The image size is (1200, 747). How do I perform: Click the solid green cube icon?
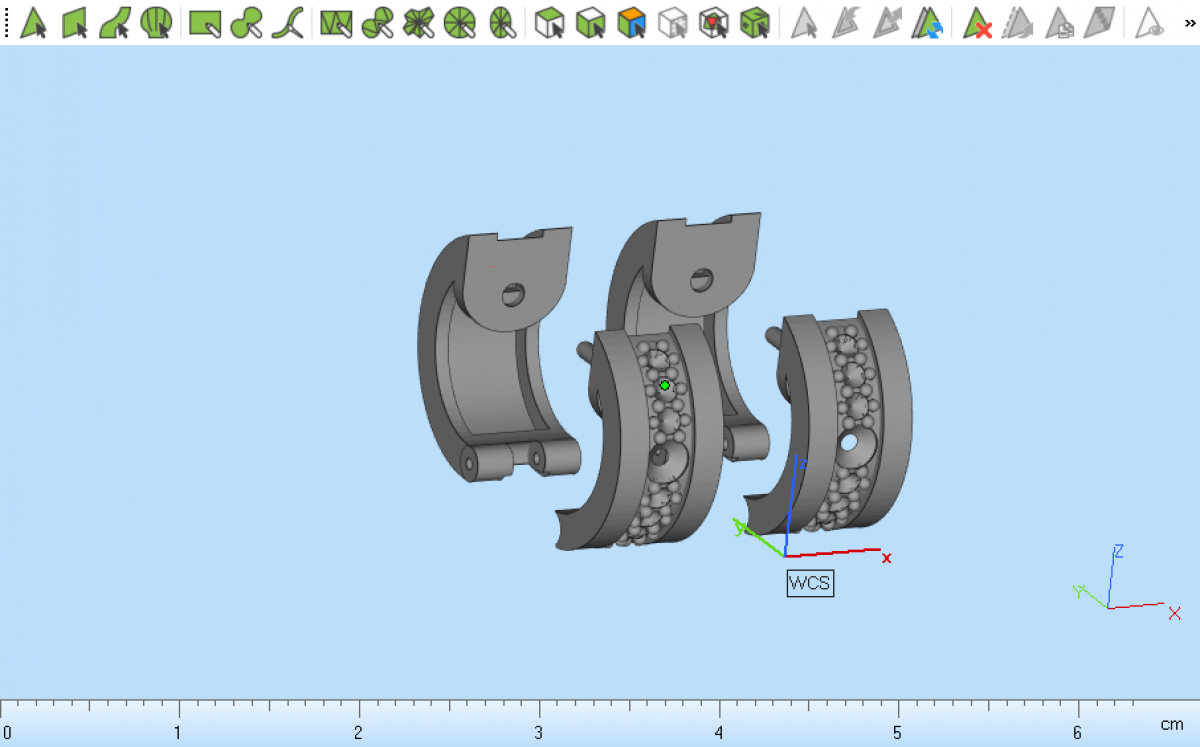pos(754,22)
